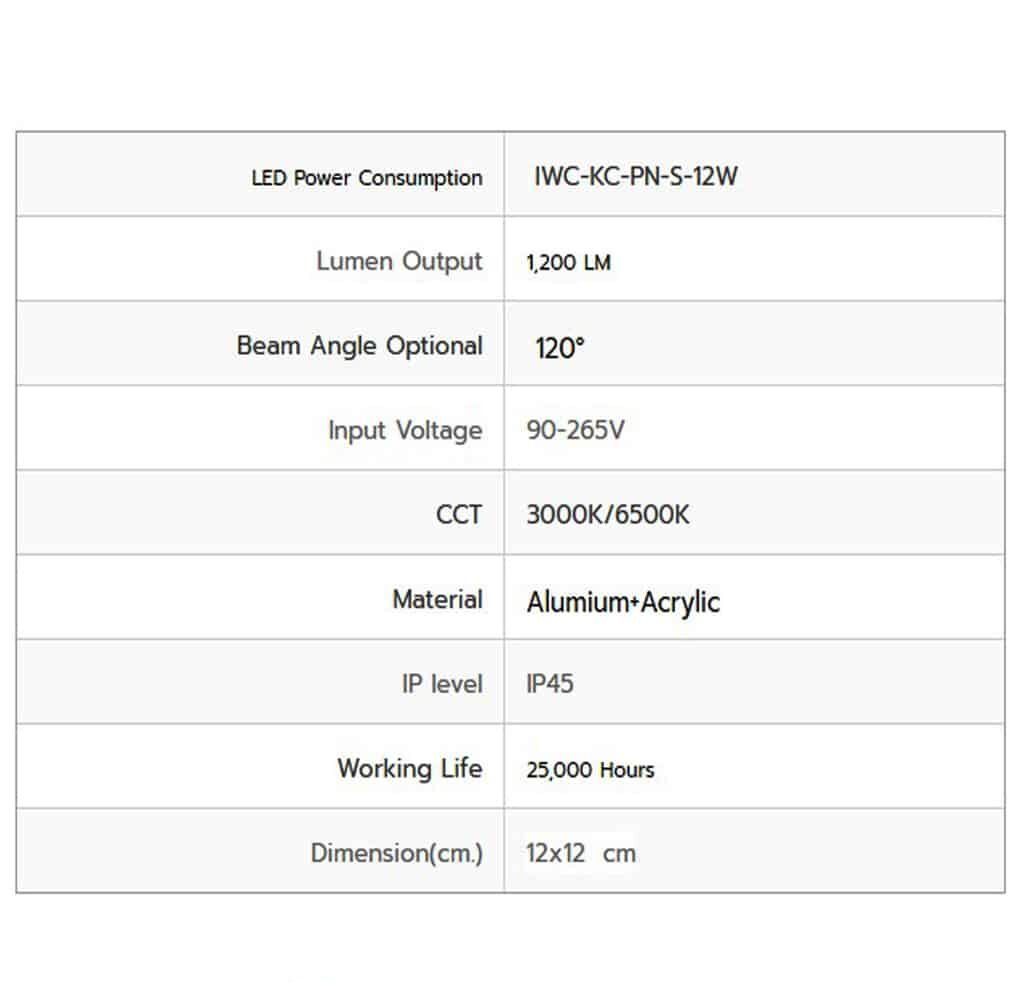Screen dimensions: 1024x983
Task: Select the 1,200 LM value
Action: 568,263
